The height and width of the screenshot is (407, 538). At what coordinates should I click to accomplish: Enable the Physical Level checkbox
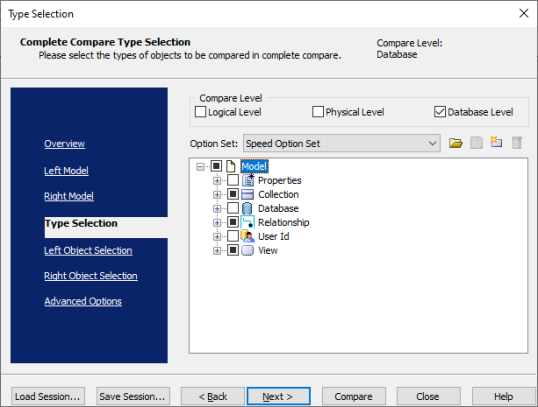(x=318, y=112)
